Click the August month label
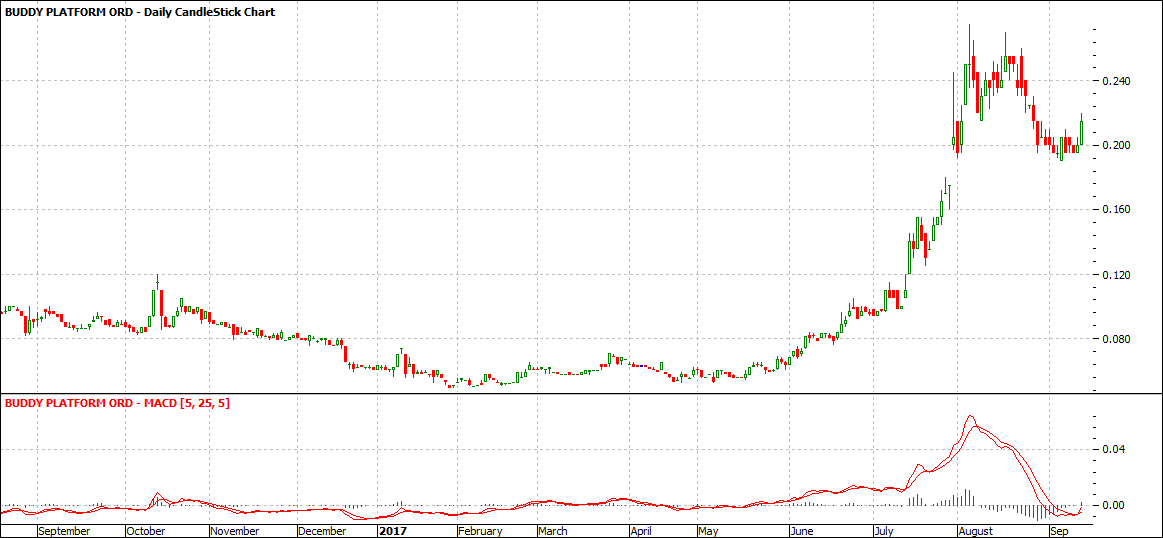Screen dimensions: 1163x538 (975, 531)
